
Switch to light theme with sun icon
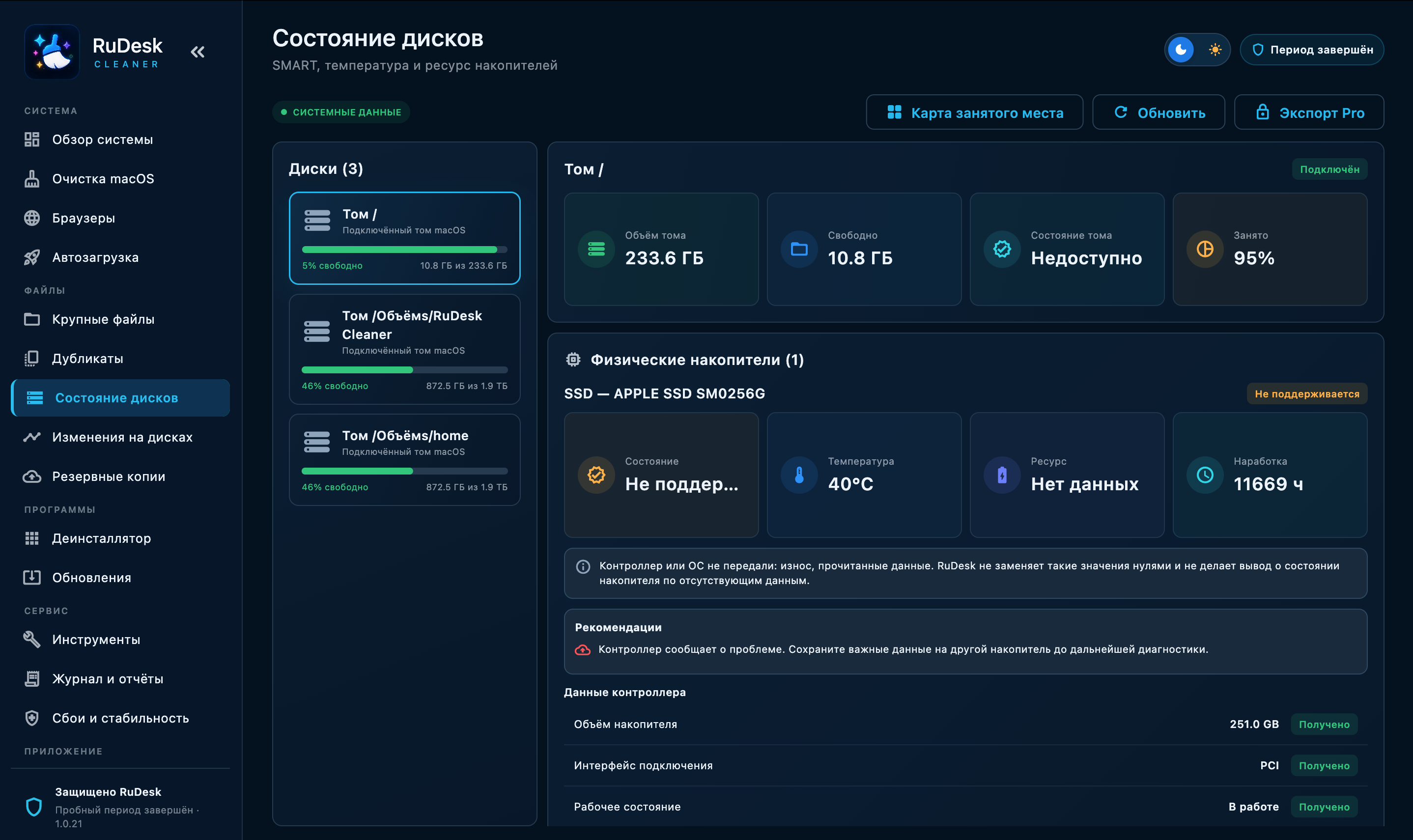point(1215,50)
